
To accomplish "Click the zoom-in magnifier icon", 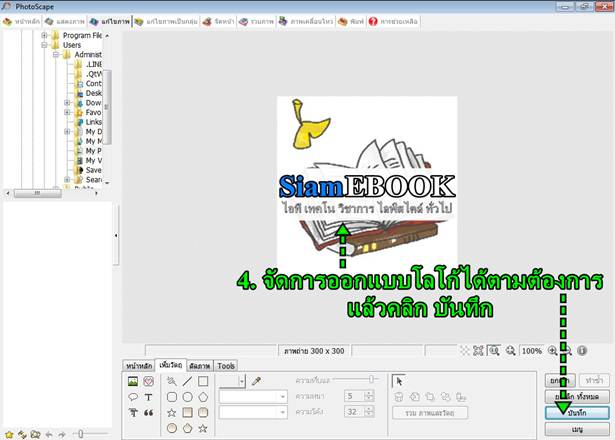I will pyautogui.click(x=553, y=351).
